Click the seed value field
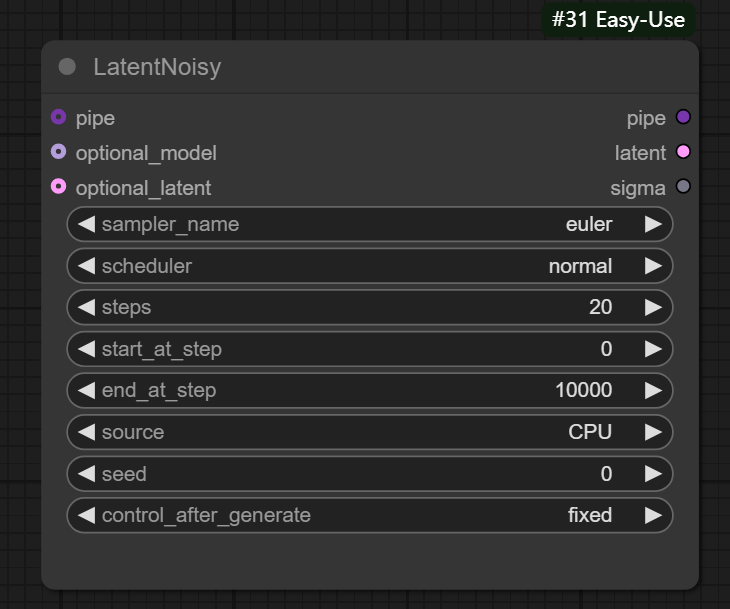Viewport: 730px width, 609px height. [x=370, y=474]
